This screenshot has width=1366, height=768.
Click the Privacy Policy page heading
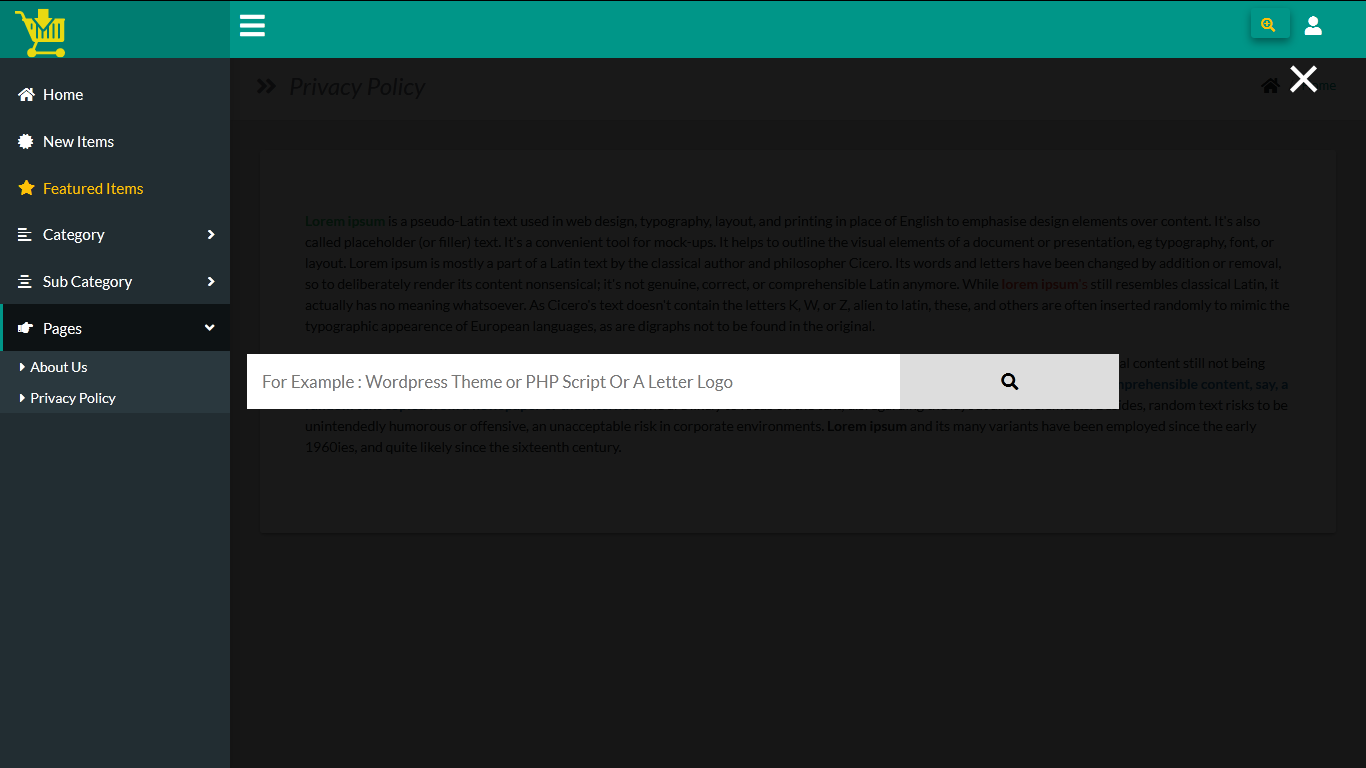click(x=357, y=87)
